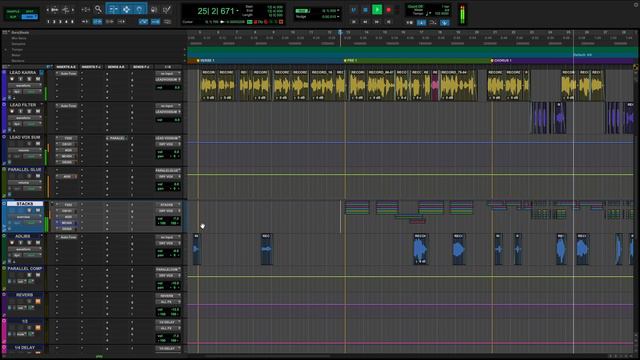Click the I/O column header
This screenshot has width=640, height=360.
click(168, 67)
